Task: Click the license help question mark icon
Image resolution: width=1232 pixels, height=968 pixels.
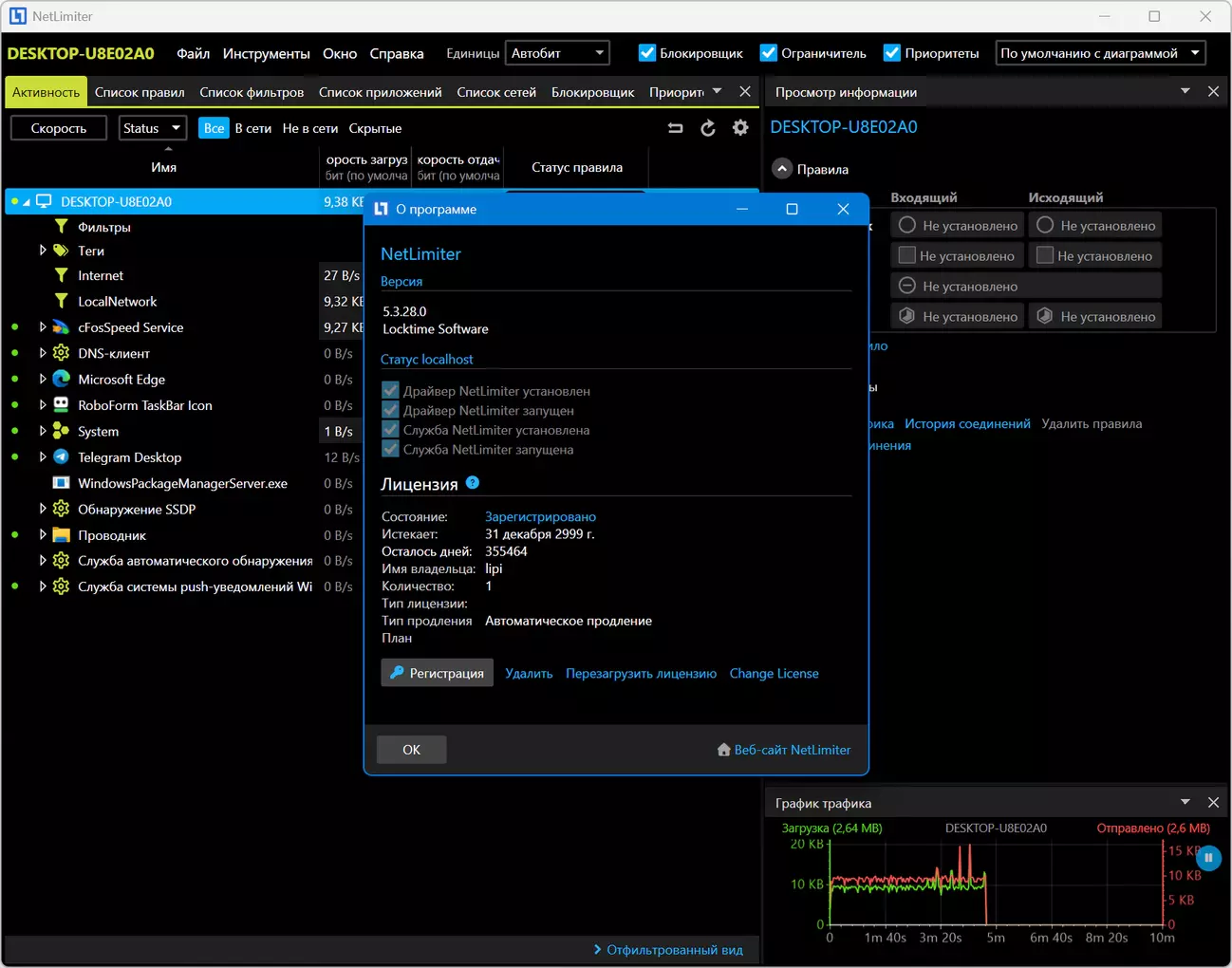Action: (x=473, y=483)
